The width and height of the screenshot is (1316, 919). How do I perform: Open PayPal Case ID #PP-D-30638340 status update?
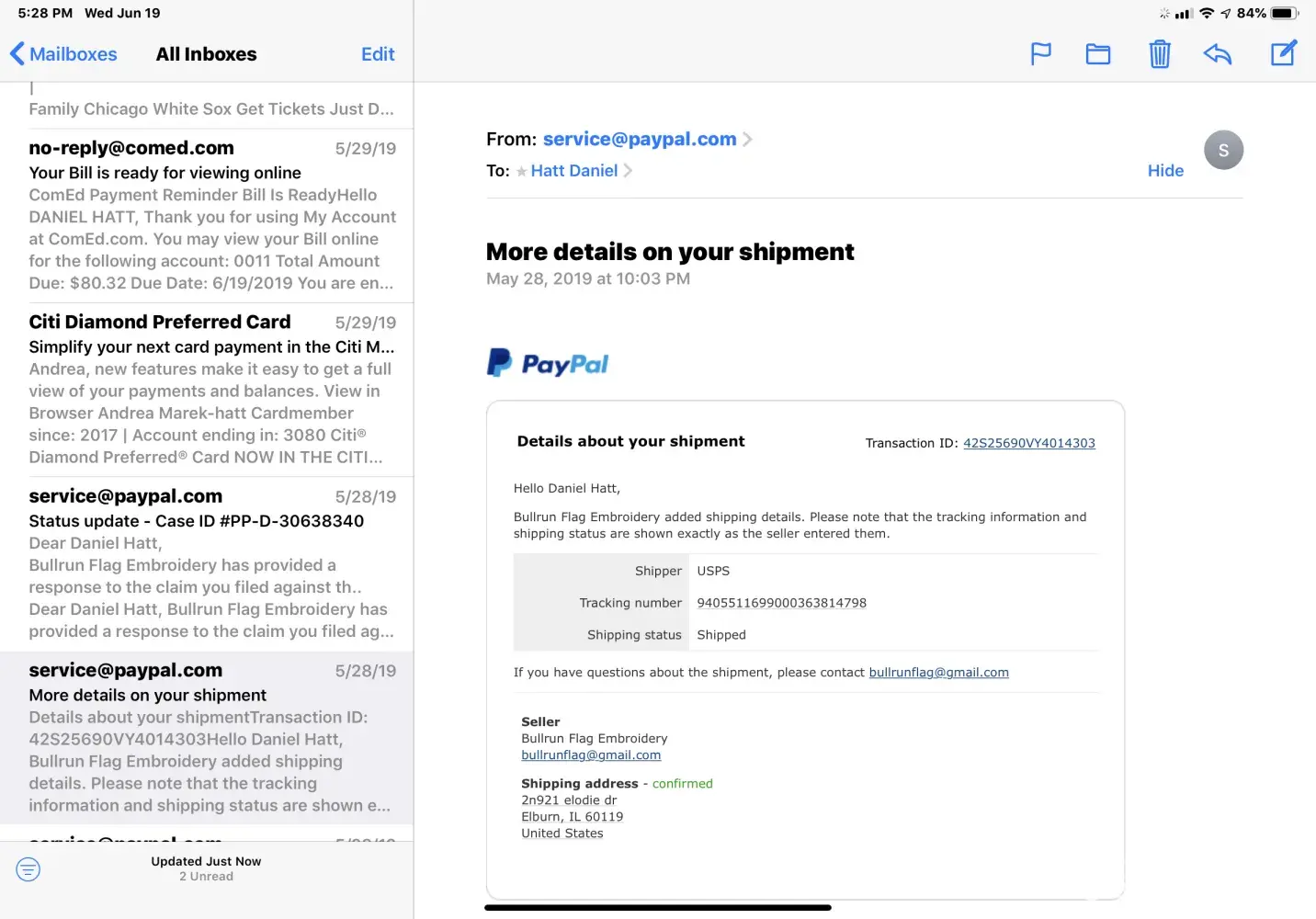[207, 563]
